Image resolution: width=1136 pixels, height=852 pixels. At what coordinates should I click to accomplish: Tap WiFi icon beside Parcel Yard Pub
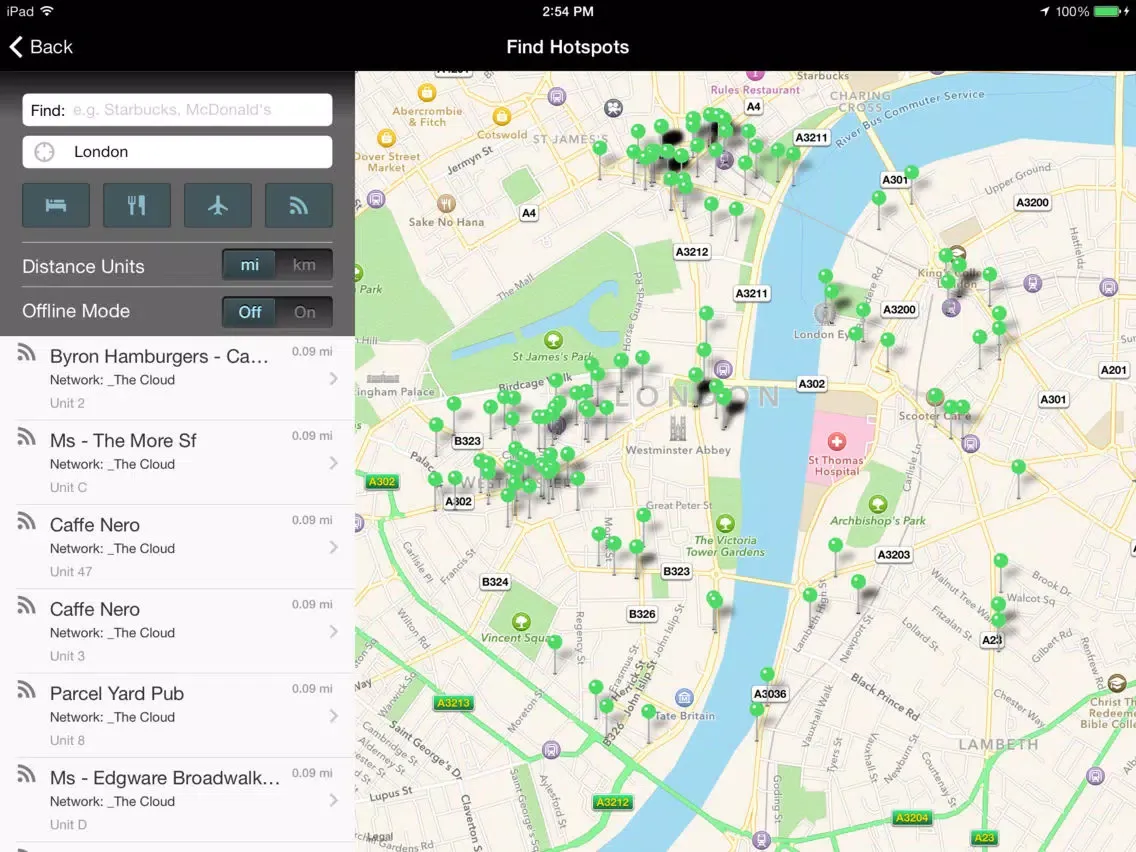coord(27,689)
